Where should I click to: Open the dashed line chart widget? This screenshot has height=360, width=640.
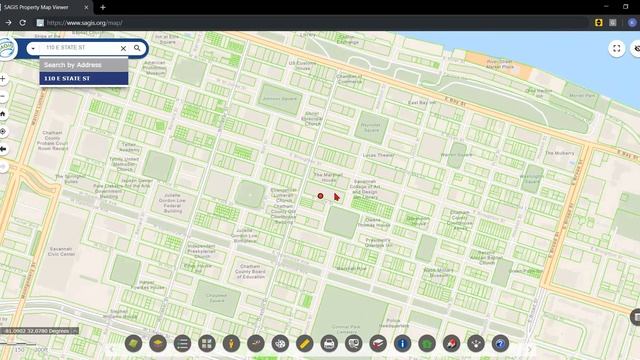[x=256, y=344]
